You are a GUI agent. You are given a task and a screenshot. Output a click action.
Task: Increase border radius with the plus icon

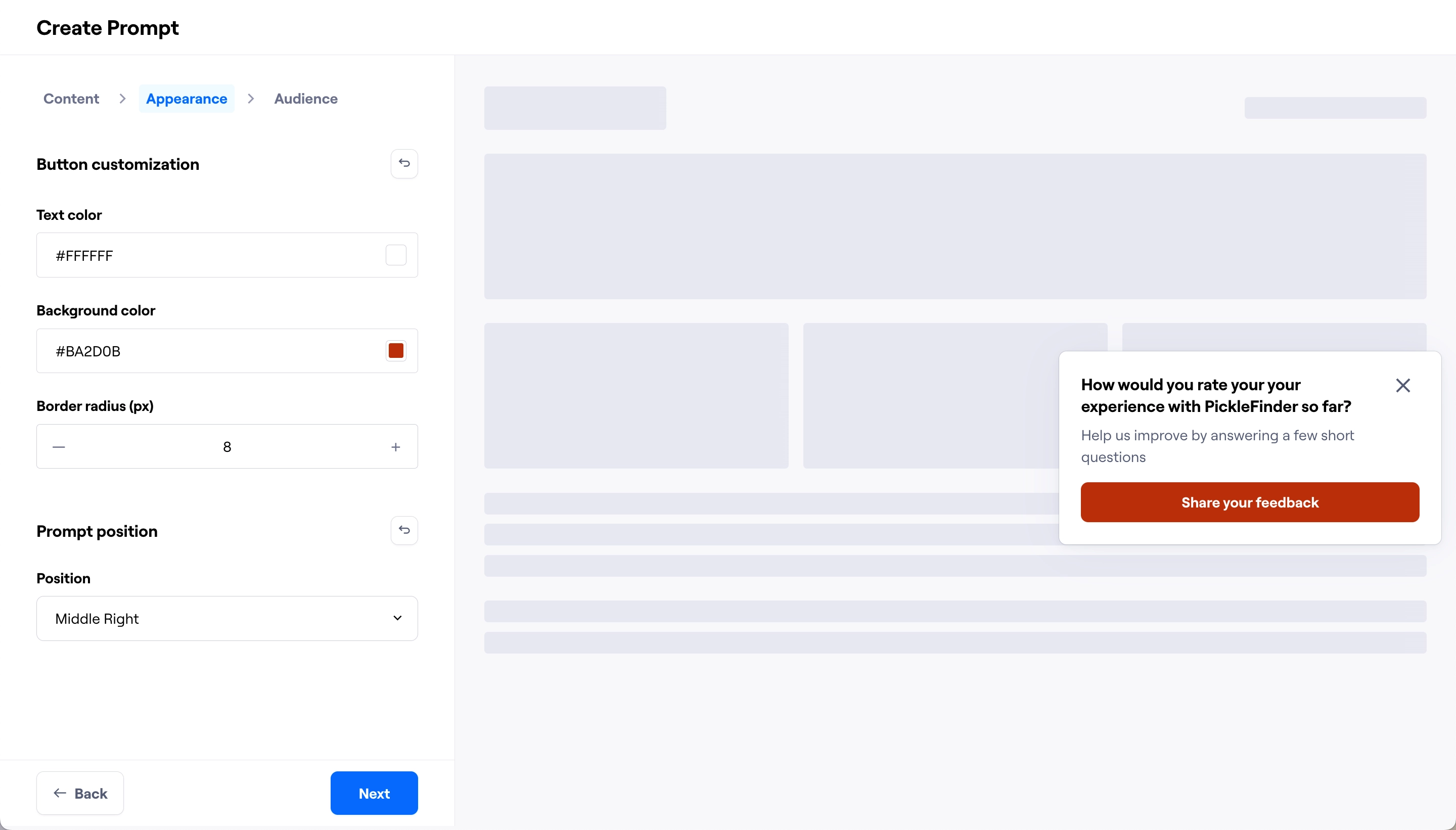(x=396, y=446)
